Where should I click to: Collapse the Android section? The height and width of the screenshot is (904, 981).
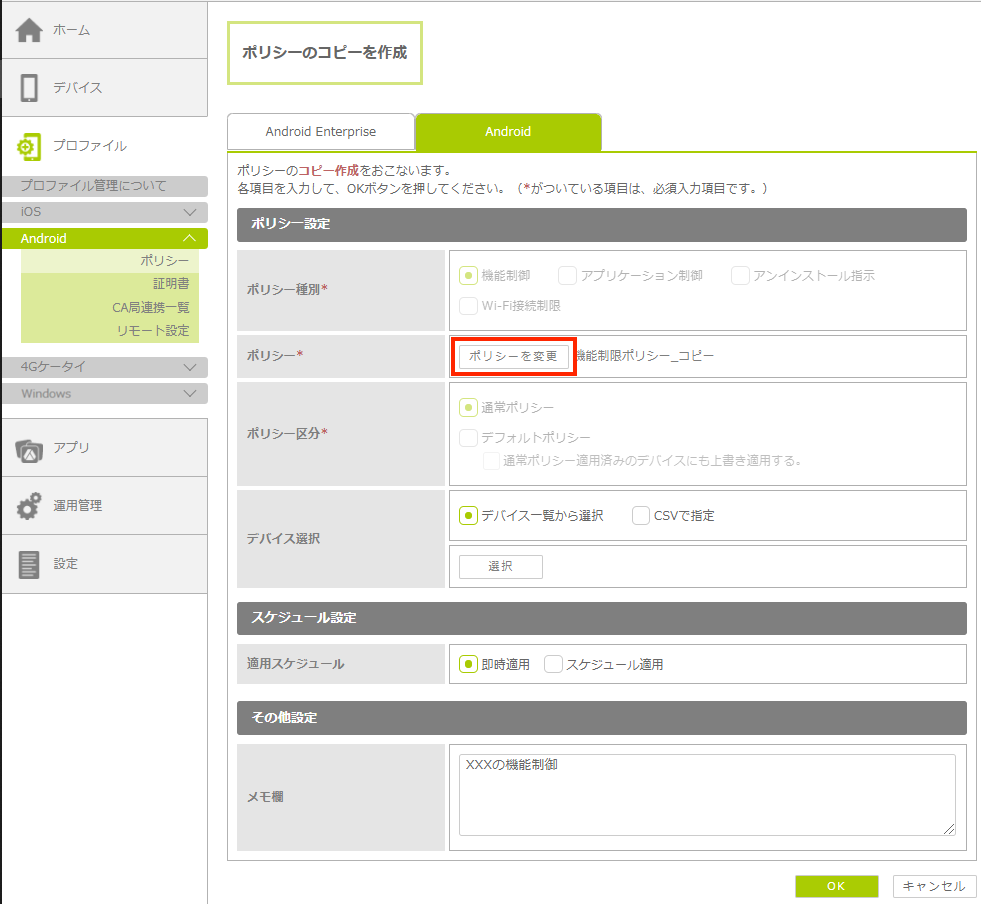[104, 239]
